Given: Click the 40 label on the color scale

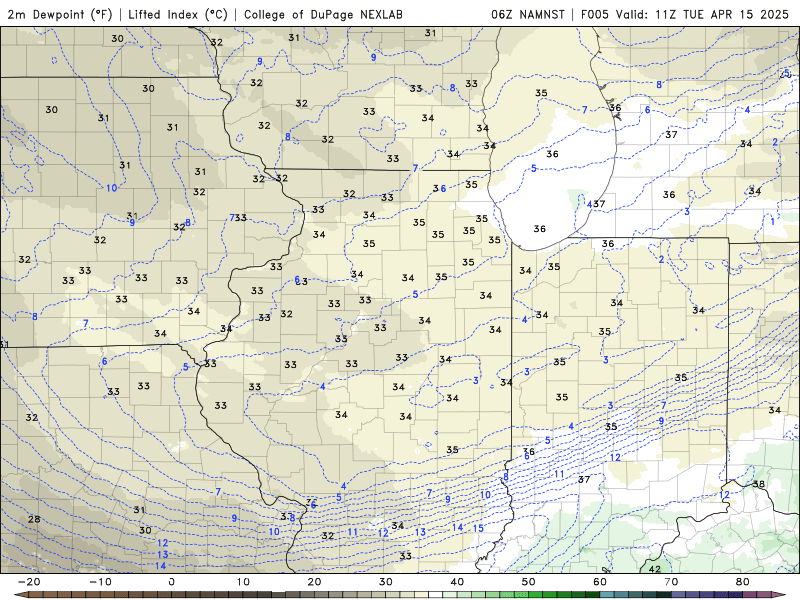Looking at the screenshot, I should 457,582.
